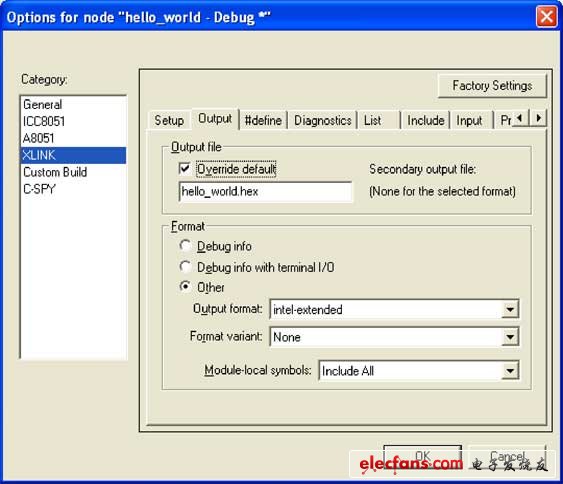Click in the hello_world.hex filename field
This screenshot has height=484, width=563.
[265, 191]
